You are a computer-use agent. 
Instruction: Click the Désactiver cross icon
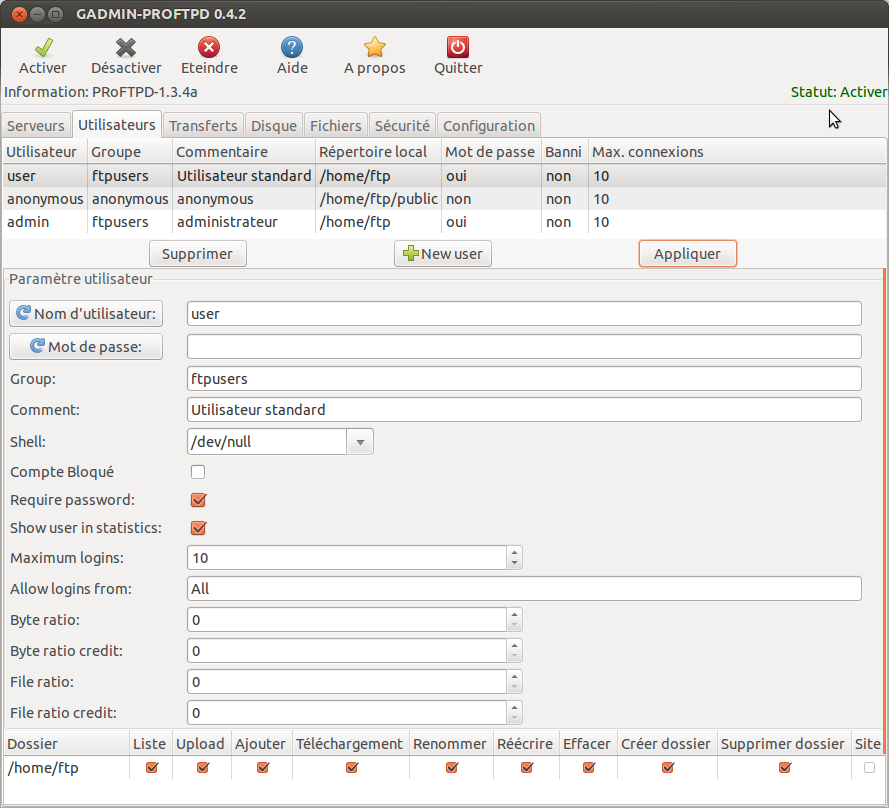(126, 47)
